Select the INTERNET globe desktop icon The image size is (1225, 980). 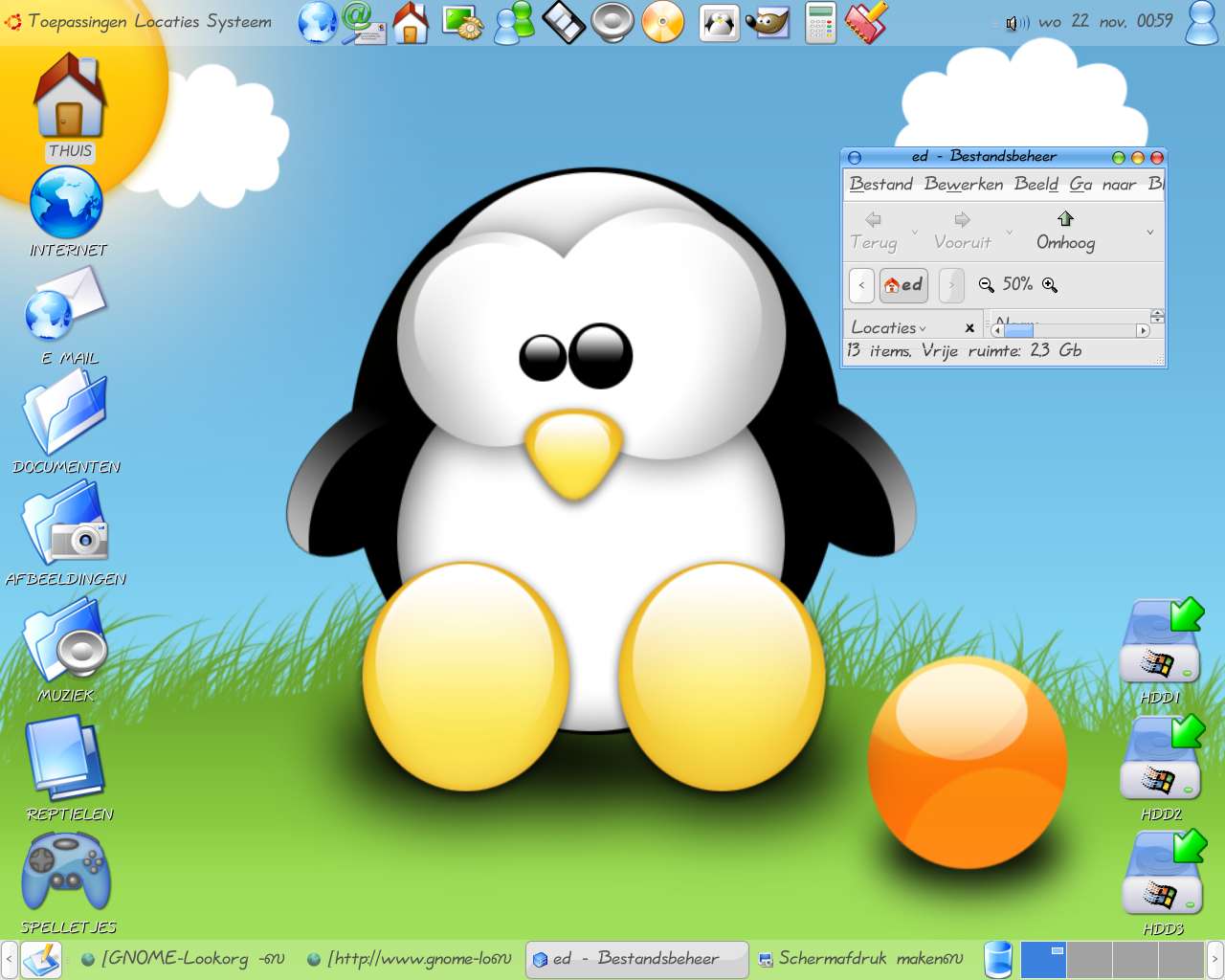tap(67, 212)
